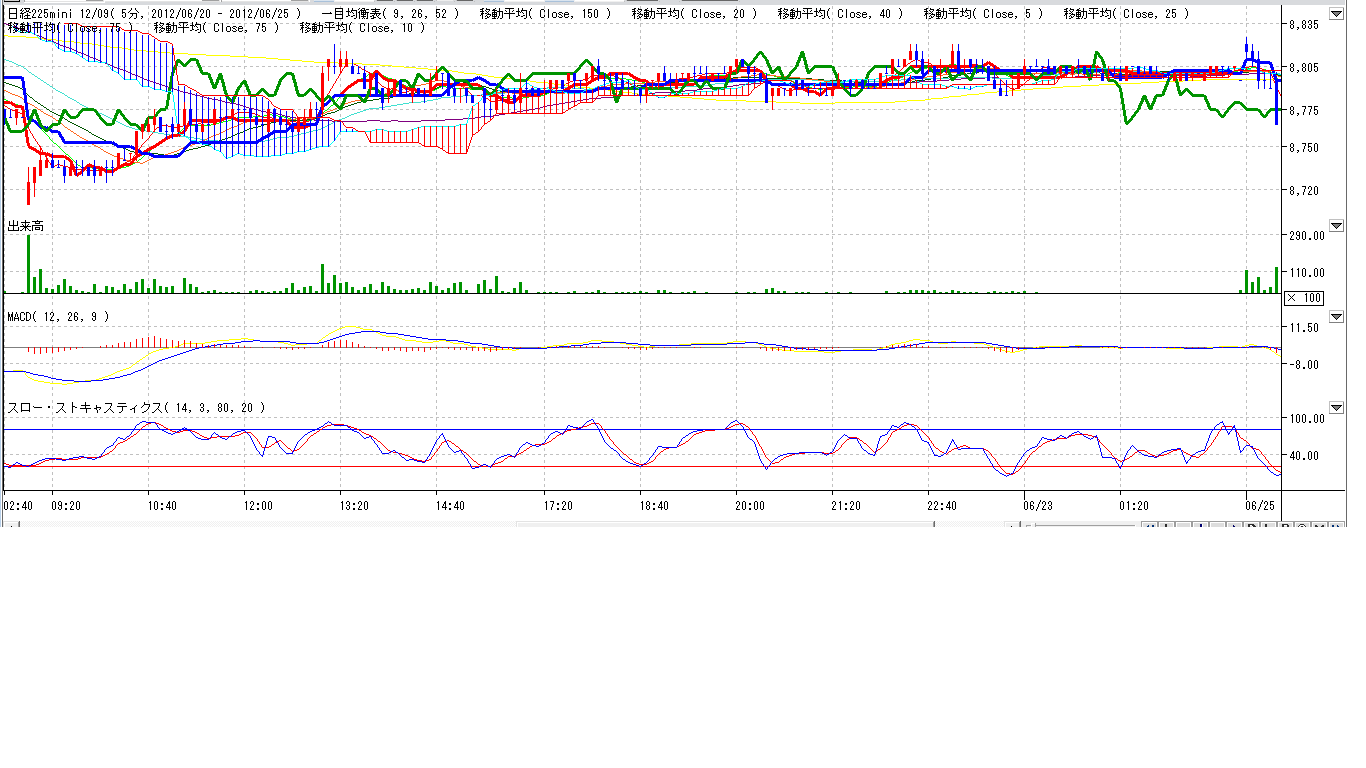Select the 移動平均( Close, 10 ) label
The image size is (1366, 768).
click(362, 28)
